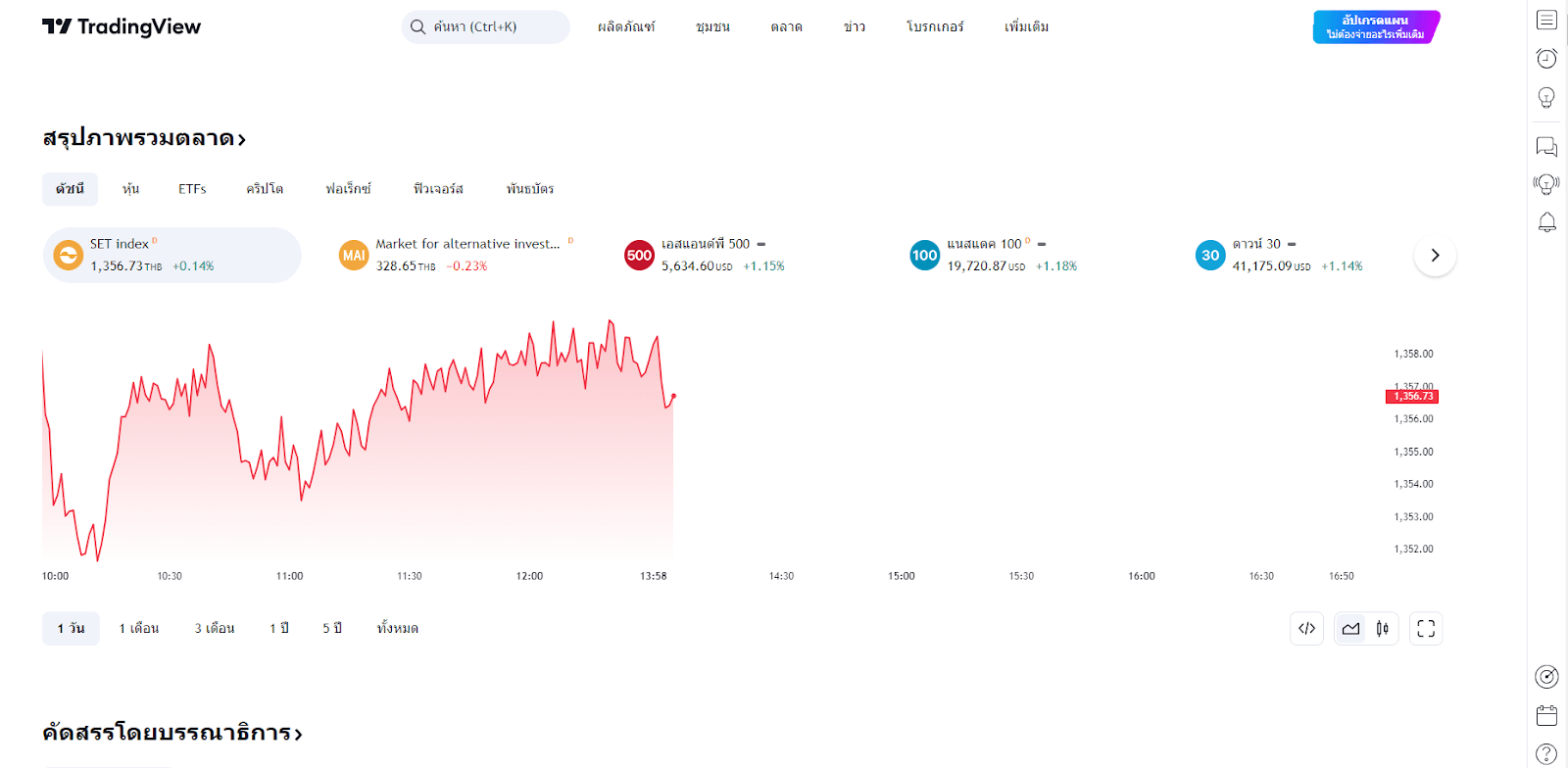Select the 1 เดือน time range
The width and height of the screenshot is (1568, 768).
tap(139, 629)
